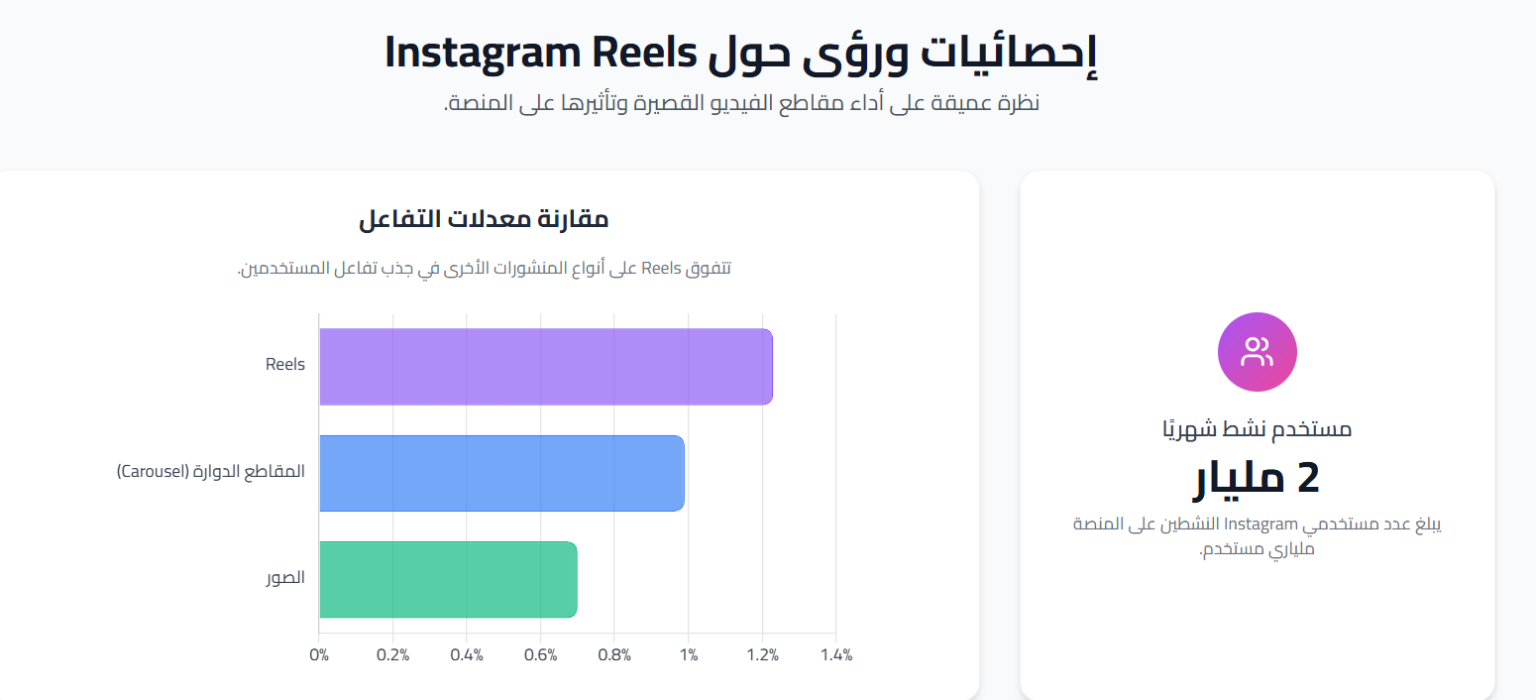Click the description of active Instagram users

click(x=1257, y=537)
